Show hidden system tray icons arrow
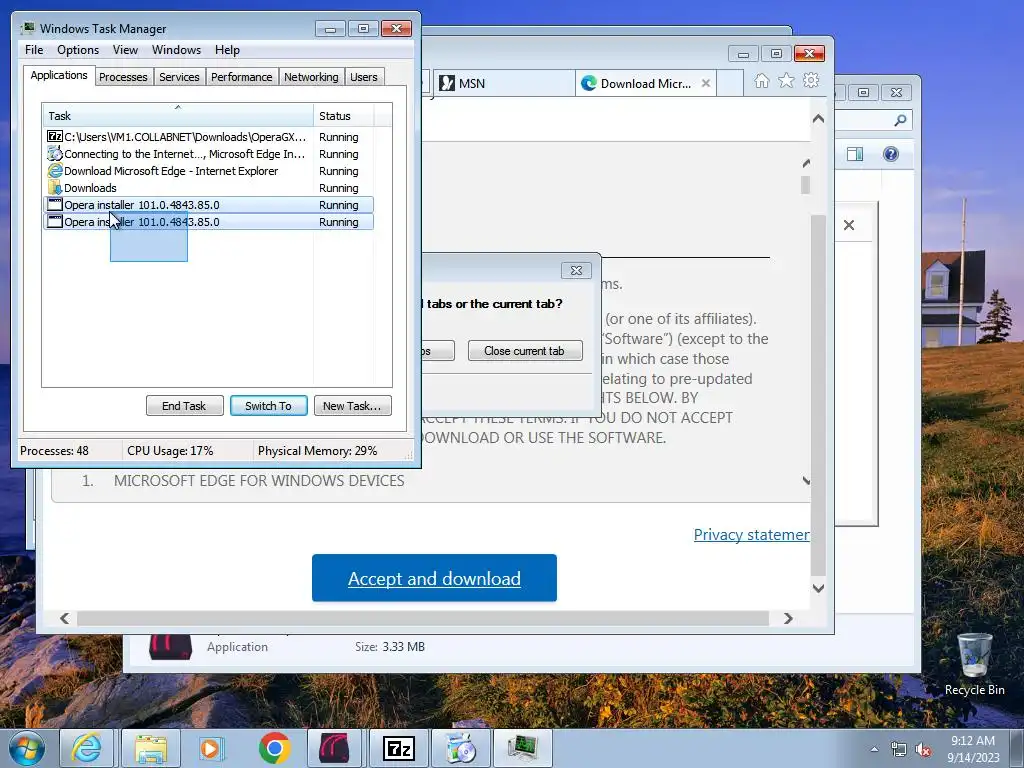 click(x=874, y=749)
